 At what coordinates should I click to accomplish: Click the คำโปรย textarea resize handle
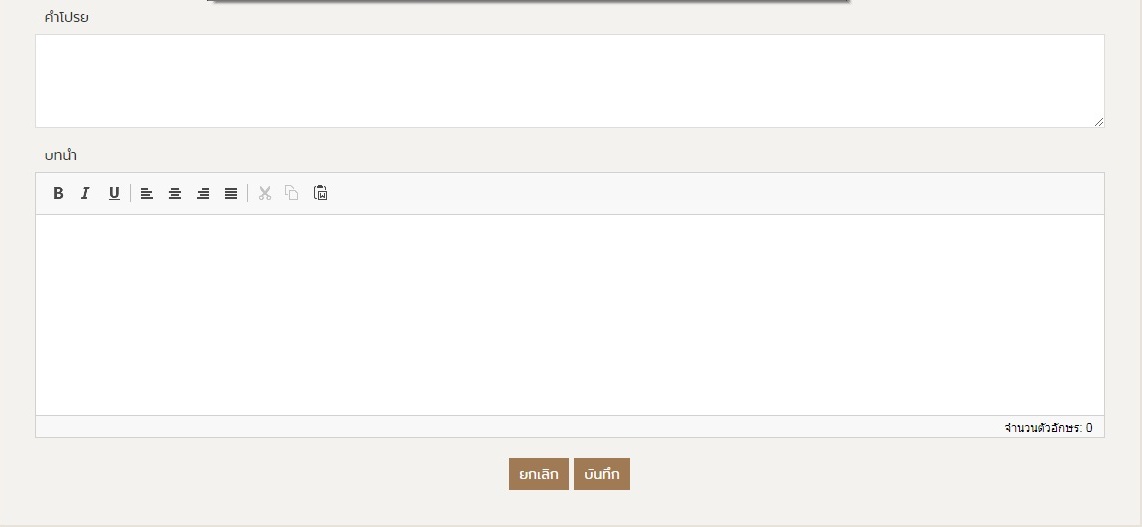point(1098,121)
